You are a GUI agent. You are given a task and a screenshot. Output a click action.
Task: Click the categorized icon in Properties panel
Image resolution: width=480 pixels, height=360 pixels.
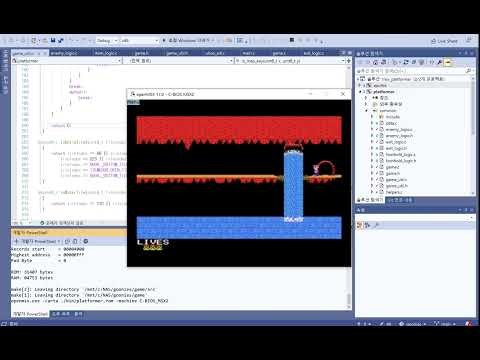coord(360,225)
